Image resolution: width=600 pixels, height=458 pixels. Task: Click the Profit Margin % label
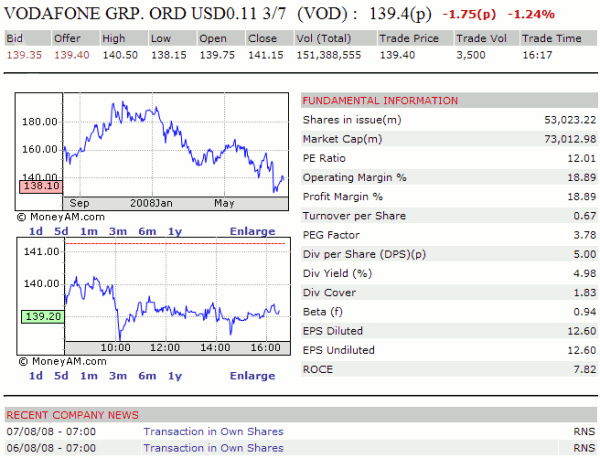pos(343,197)
